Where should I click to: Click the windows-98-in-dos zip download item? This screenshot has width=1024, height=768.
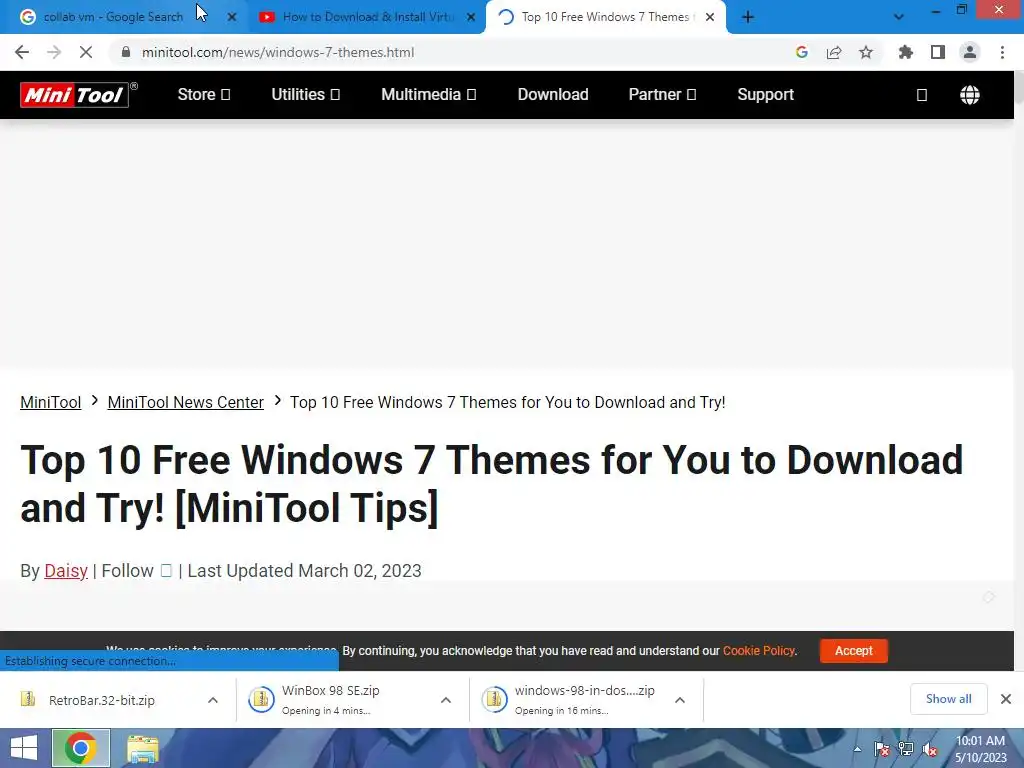point(568,699)
